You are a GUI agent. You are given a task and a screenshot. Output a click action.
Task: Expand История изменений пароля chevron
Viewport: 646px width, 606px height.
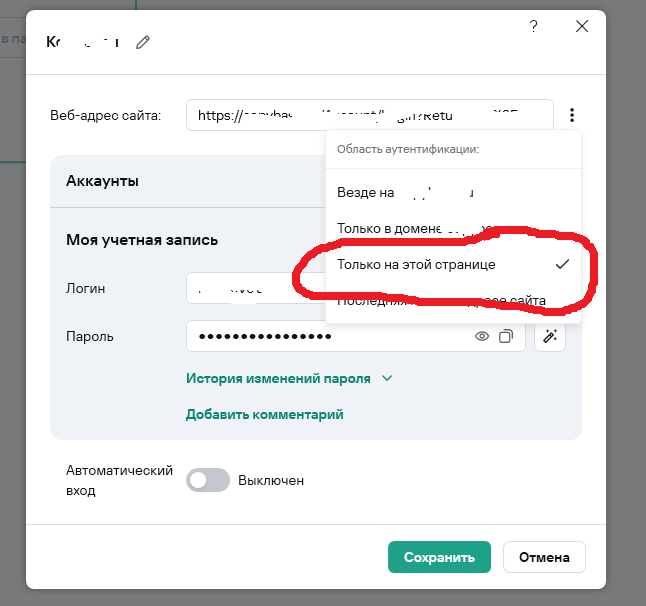coord(387,378)
